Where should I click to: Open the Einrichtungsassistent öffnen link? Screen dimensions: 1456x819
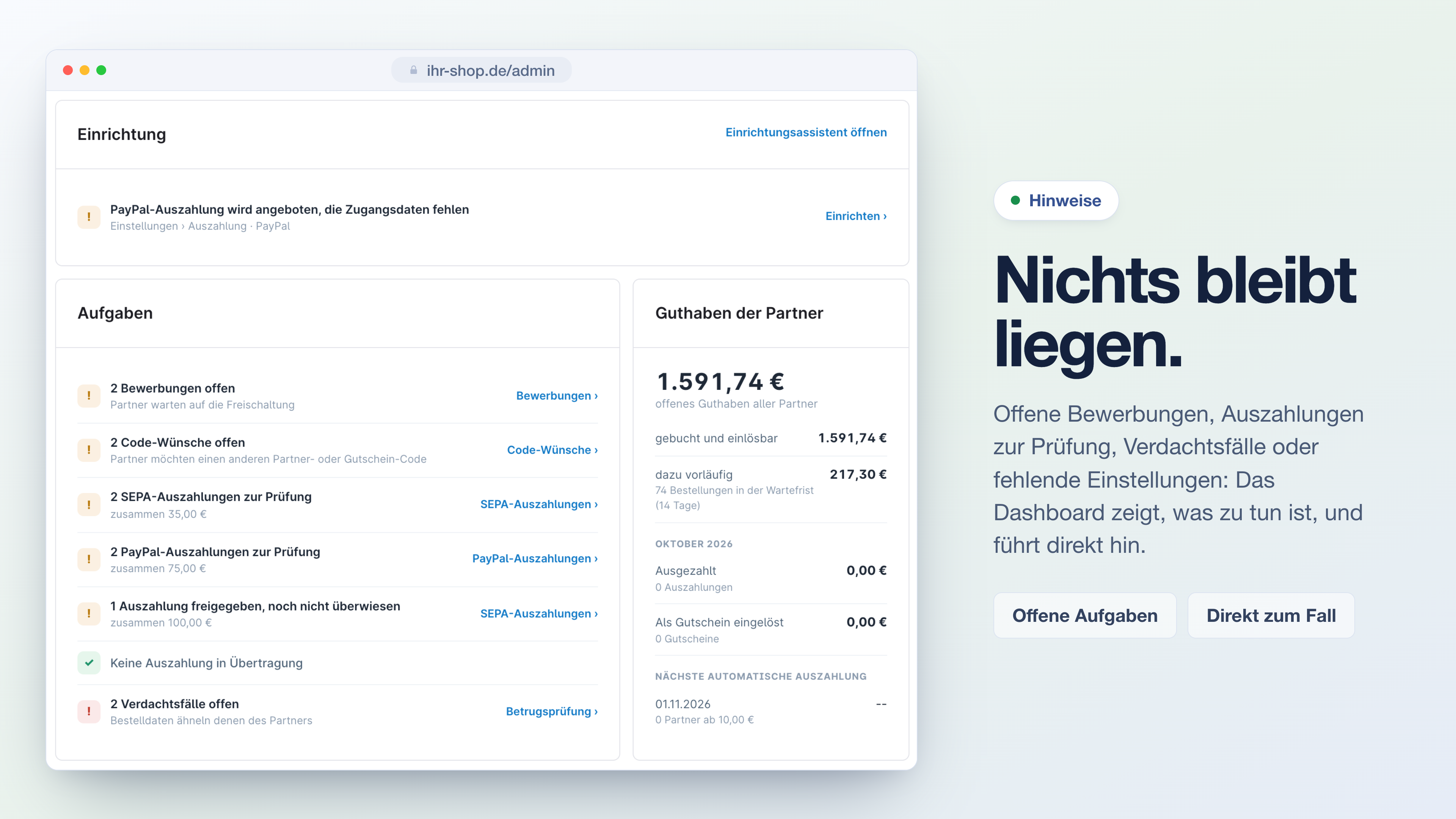click(x=806, y=132)
